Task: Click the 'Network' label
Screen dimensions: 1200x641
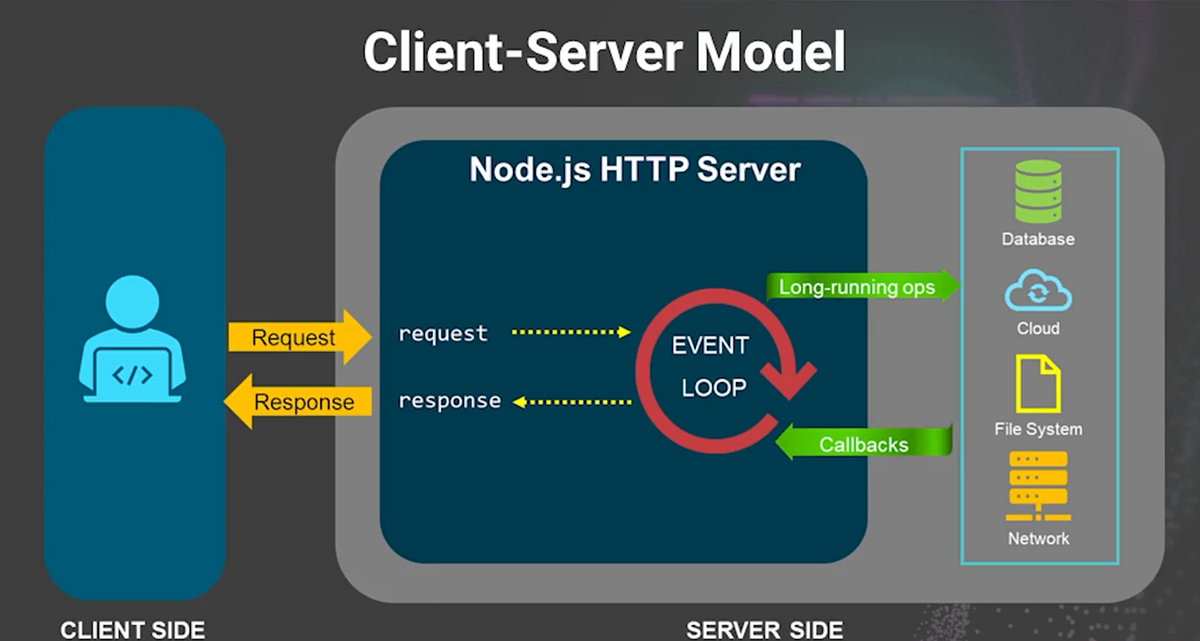Action: [1038, 538]
